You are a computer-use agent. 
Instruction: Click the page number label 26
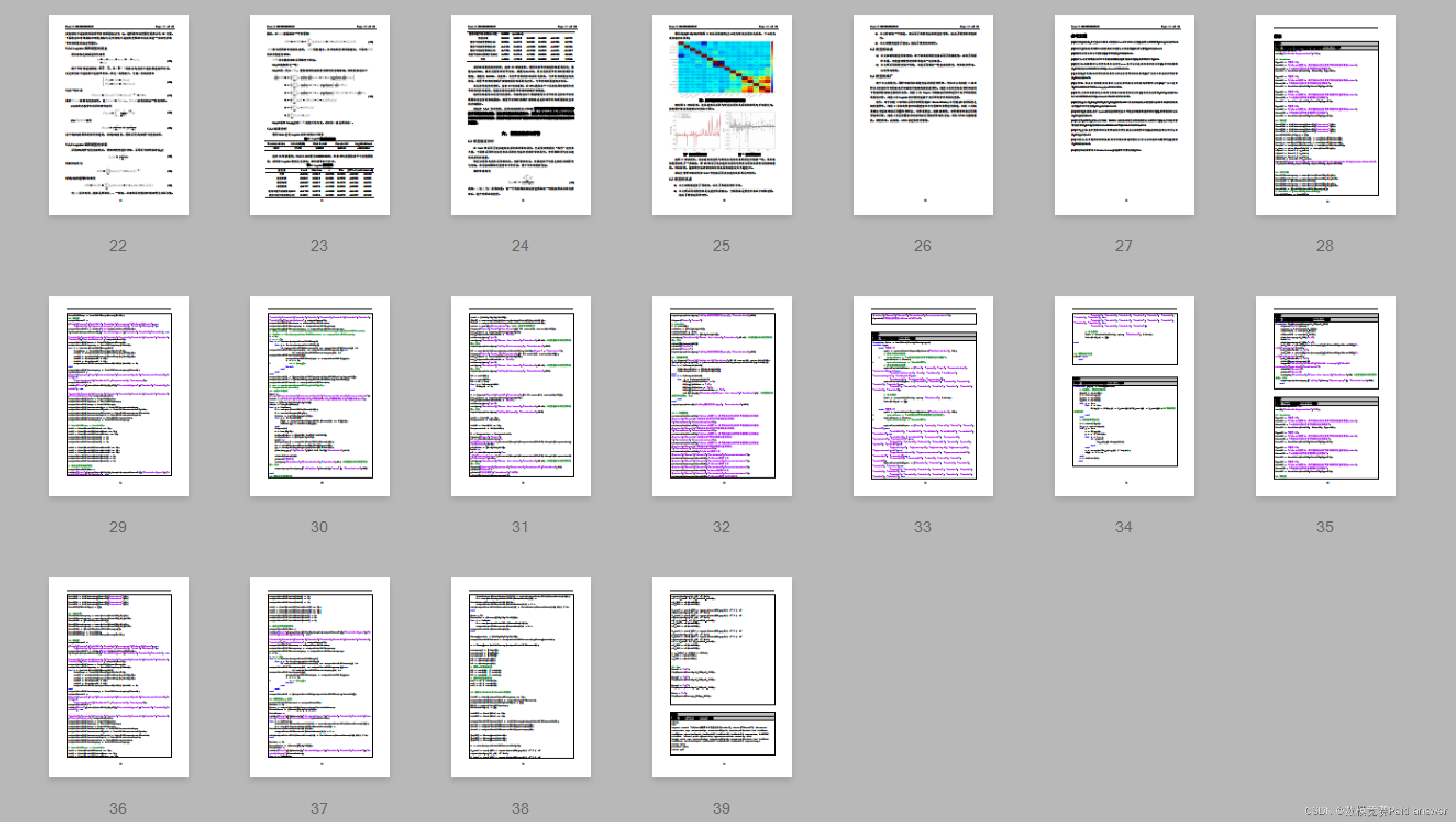[x=923, y=246]
